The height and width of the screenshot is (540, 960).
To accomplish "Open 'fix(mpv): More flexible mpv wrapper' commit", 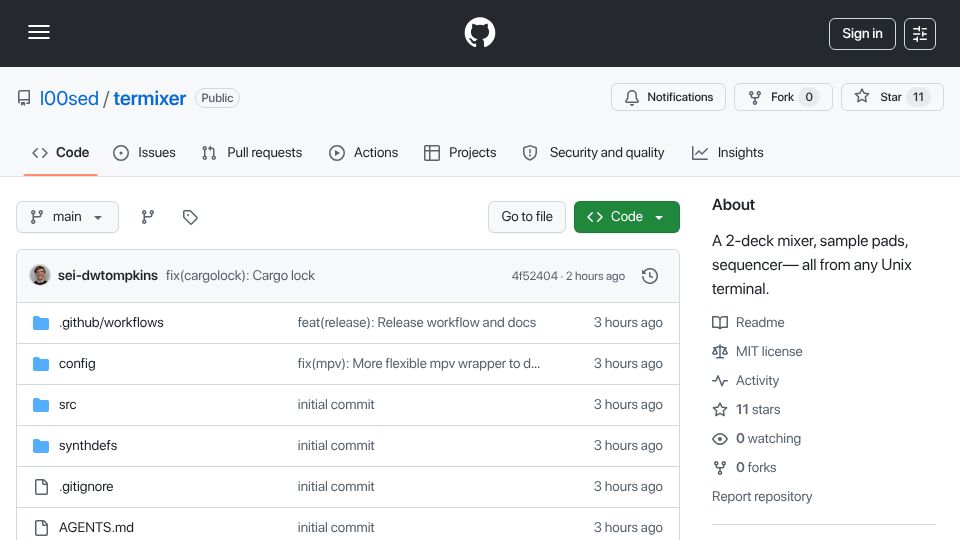I will (418, 364).
